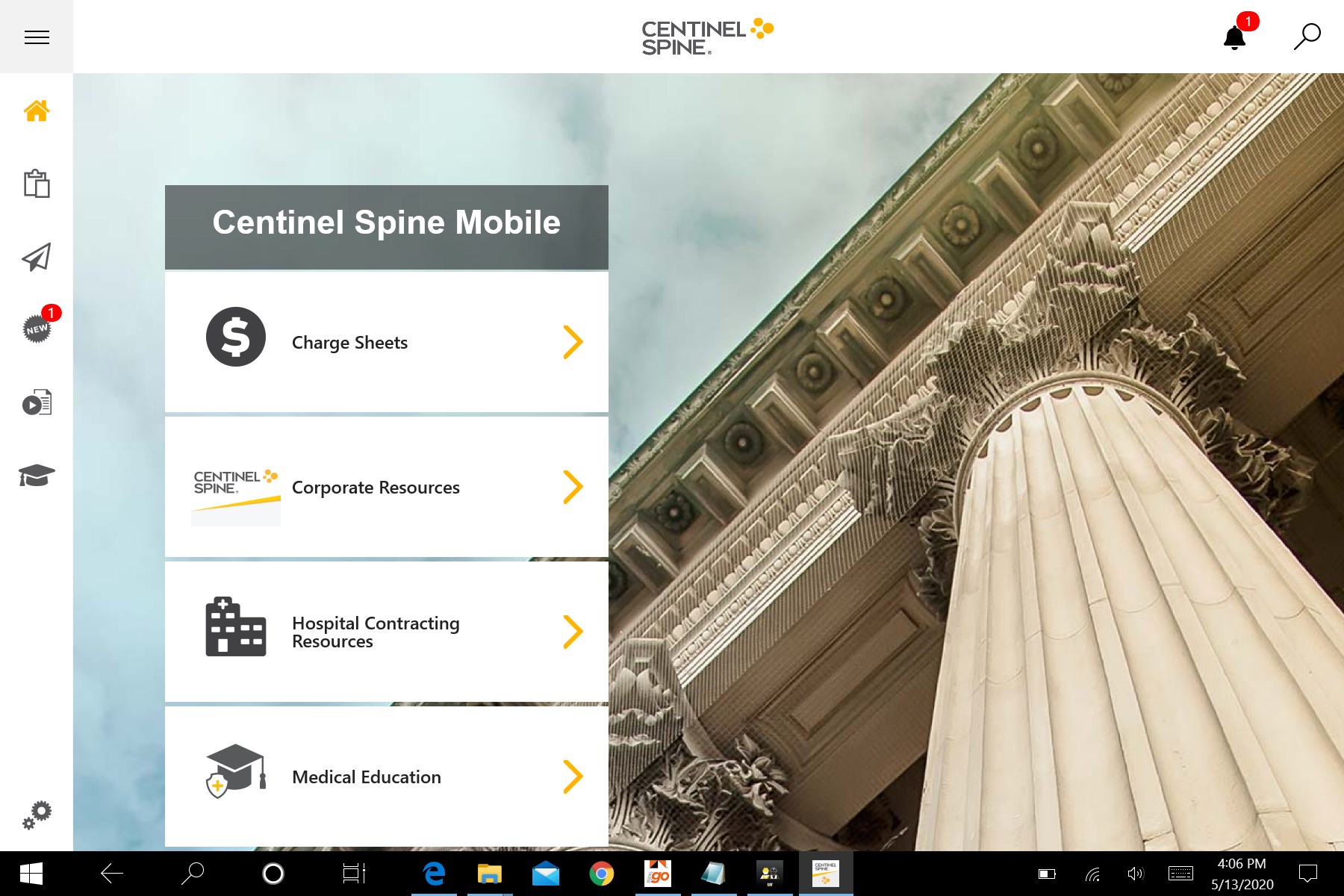Launch Google Chrome from taskbar
Screen dimensions: 1344x896
602,874
